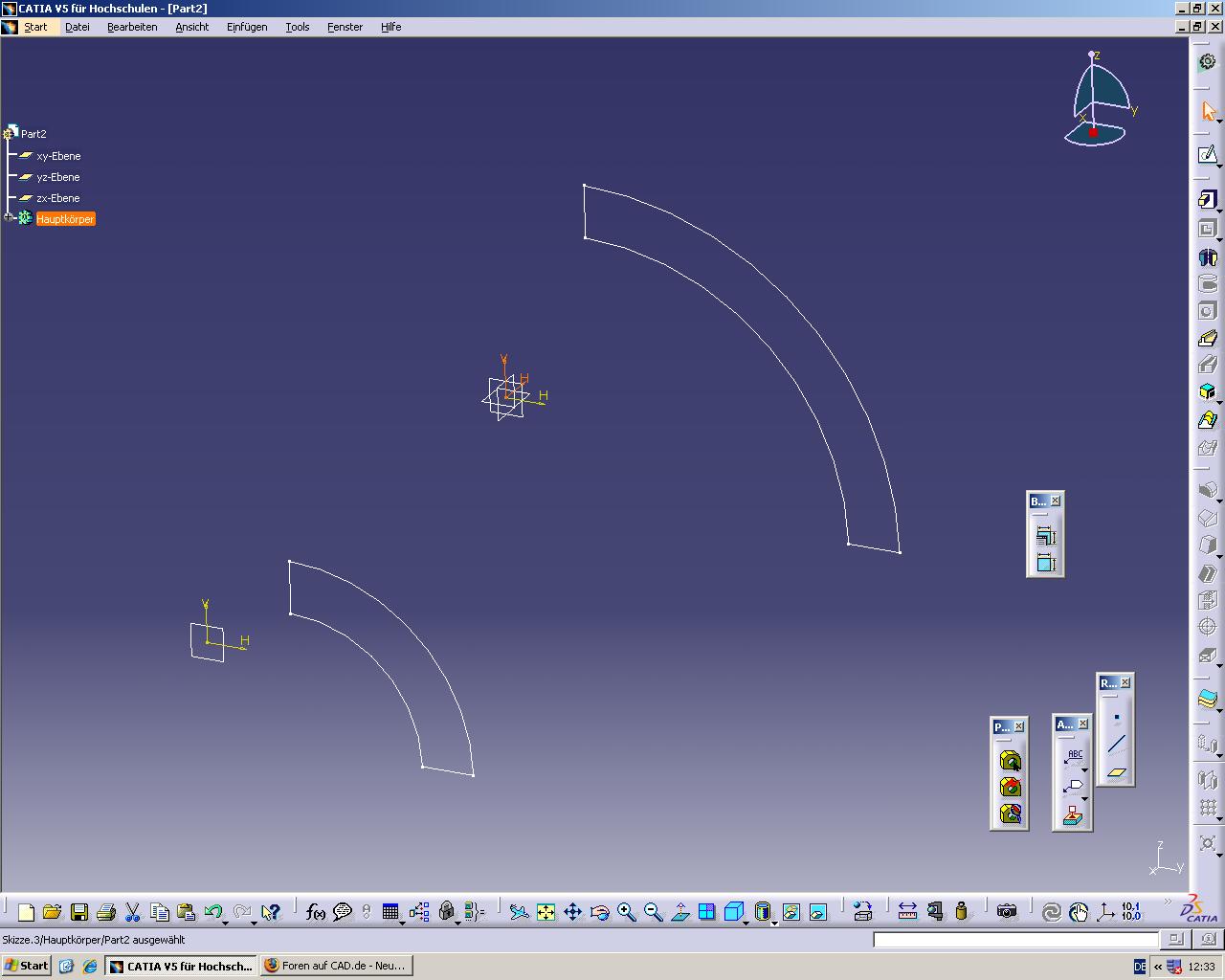Open the Fenster menu

click(x=345, y=27)
